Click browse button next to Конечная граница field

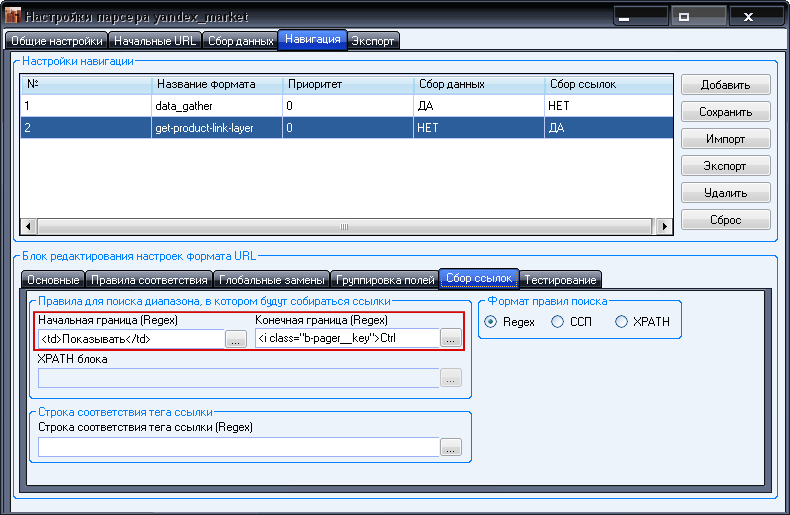451,339
